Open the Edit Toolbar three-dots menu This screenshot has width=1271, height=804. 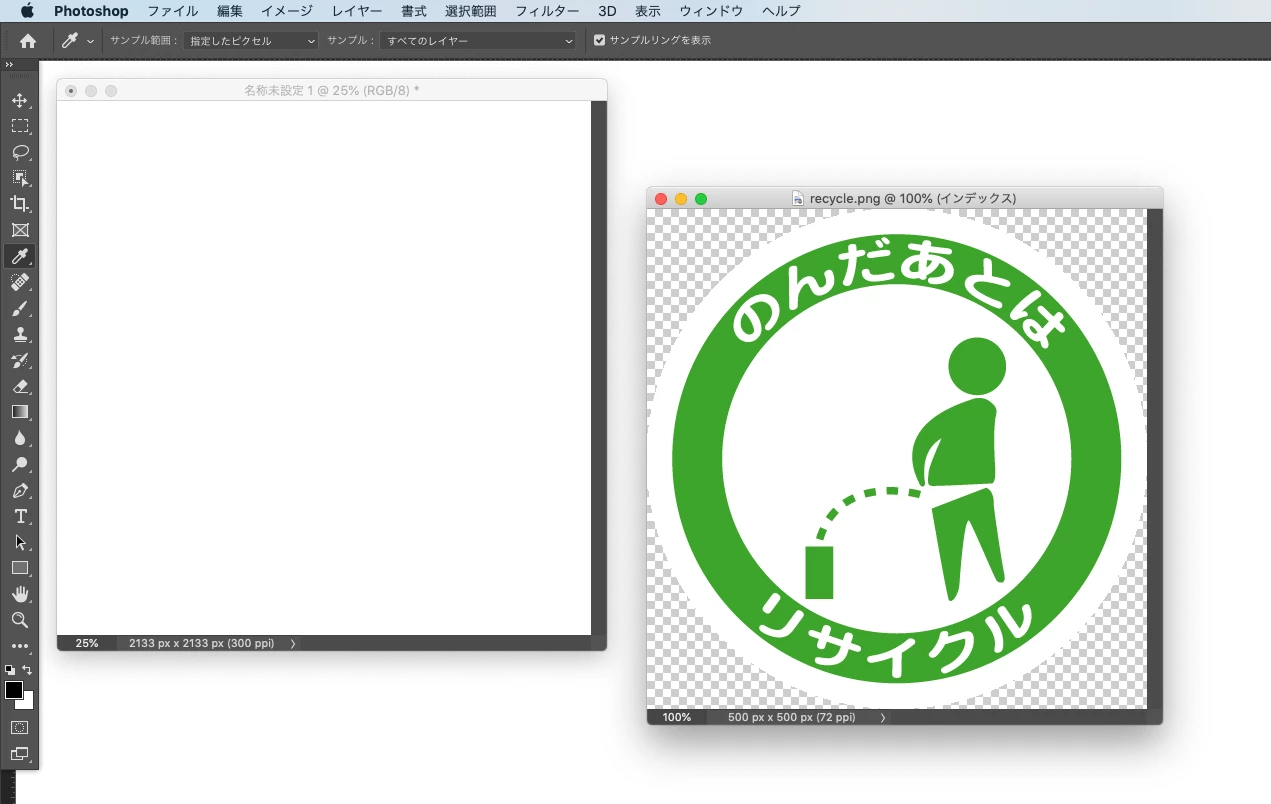pos(20,646)
